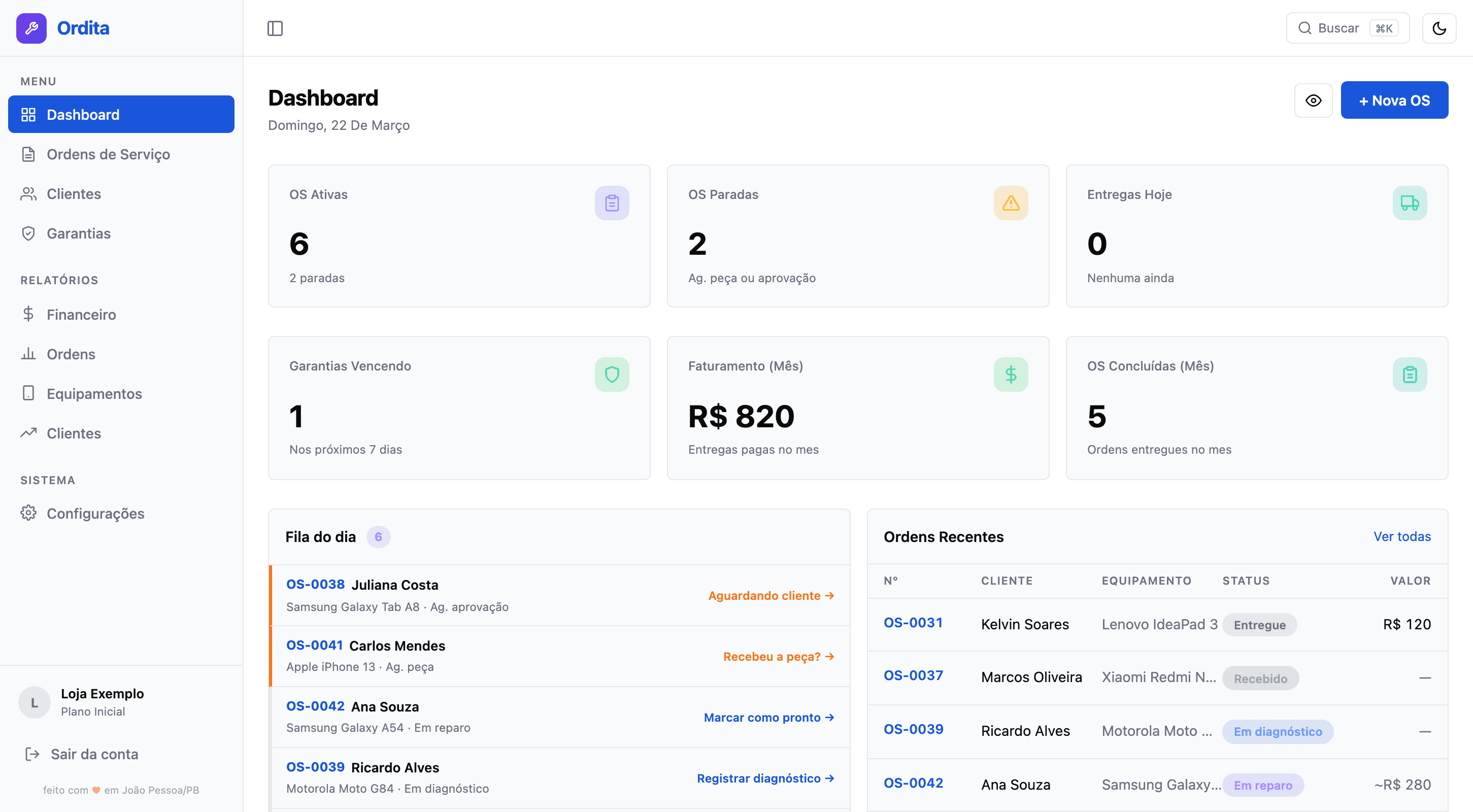Open Ordens de Serviço from the menu

(x=108, y=154)
